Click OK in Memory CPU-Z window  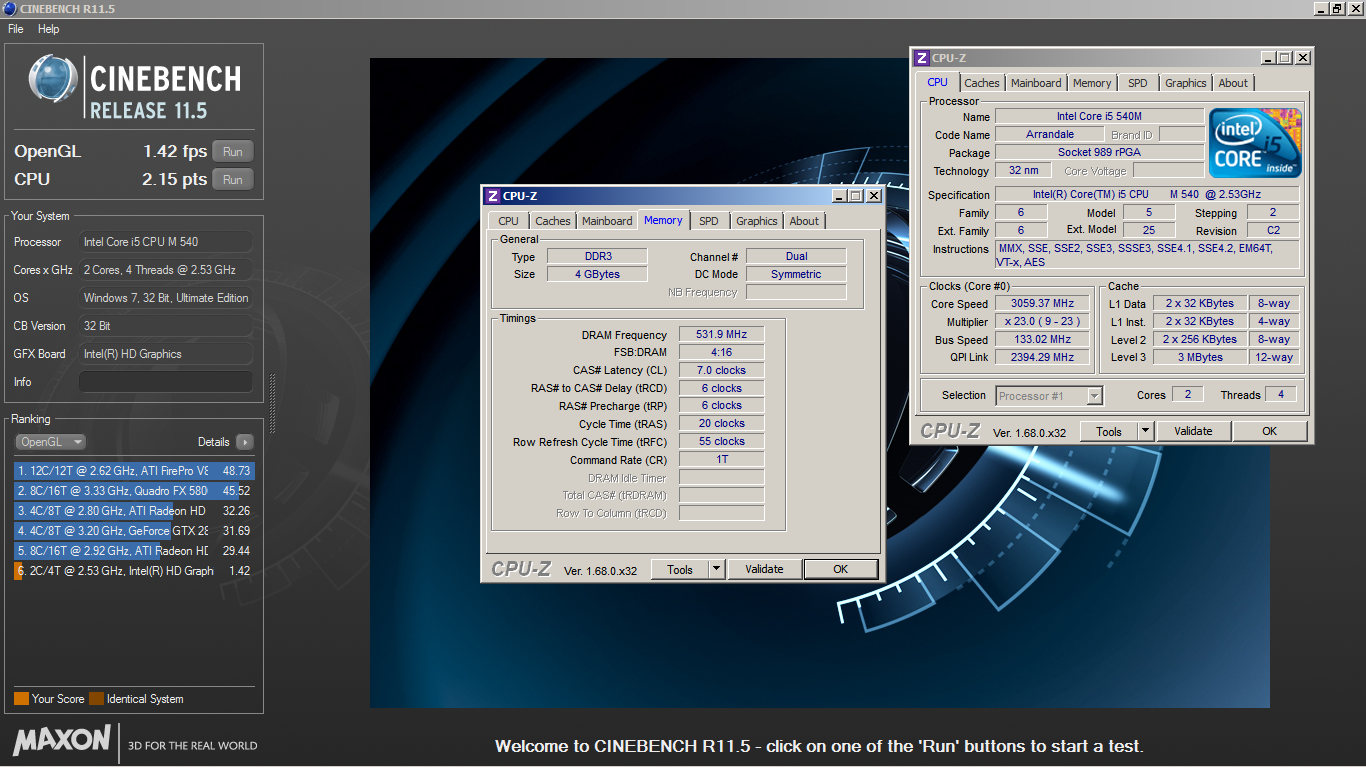pyautogui.click(x=840, y=569)
